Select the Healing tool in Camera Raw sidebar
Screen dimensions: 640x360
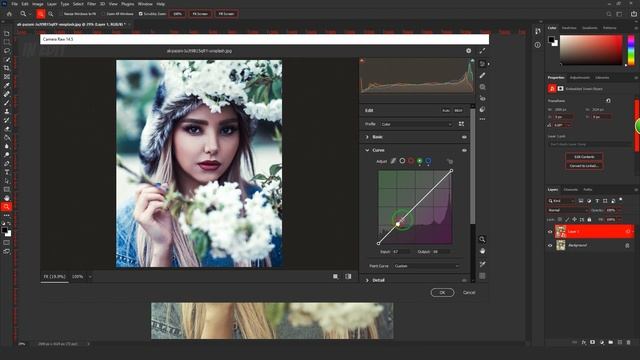(x=482, y=76)
